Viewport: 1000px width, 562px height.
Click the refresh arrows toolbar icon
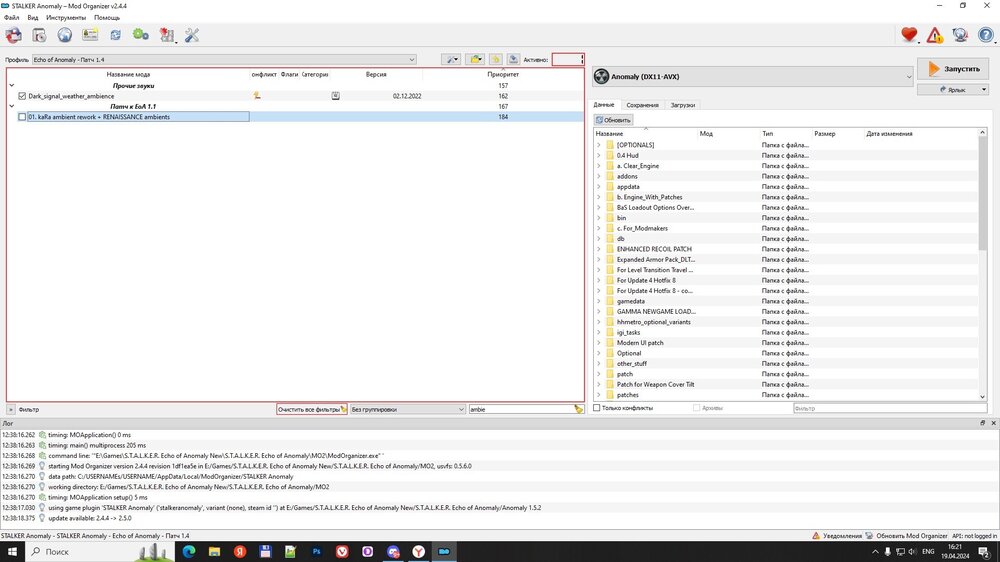click(116, 35)
